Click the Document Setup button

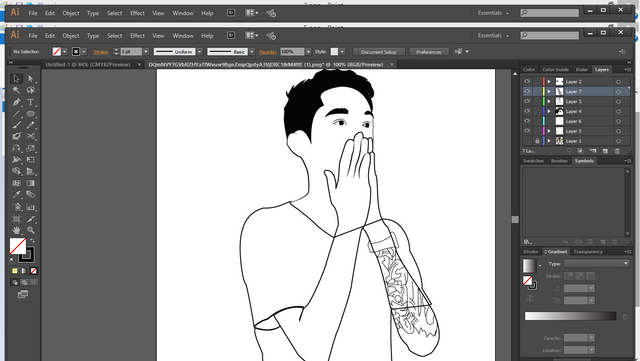click(378, 52)
